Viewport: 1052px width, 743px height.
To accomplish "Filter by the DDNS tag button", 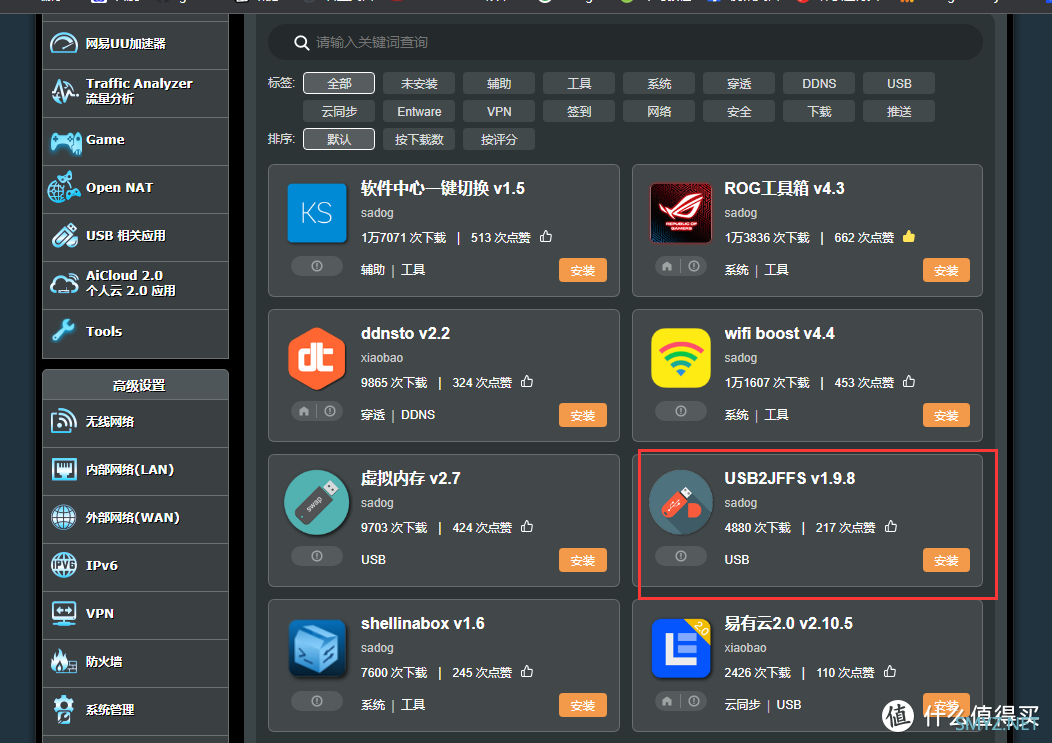I will coord(819,83).
